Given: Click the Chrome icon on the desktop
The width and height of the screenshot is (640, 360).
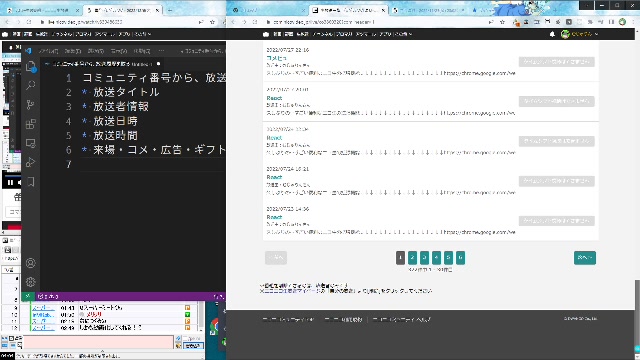Looking at the screenshot, I should tap(214, 327).
